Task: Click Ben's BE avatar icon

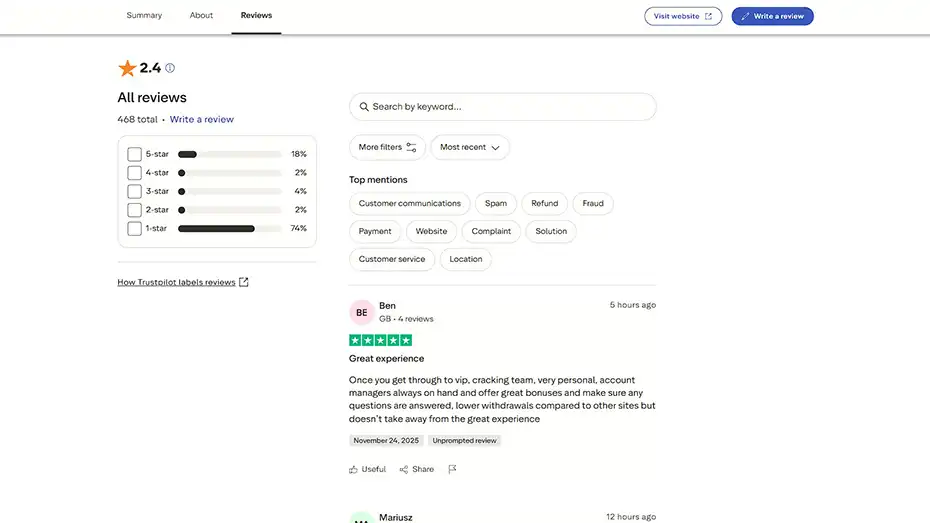Action: [361, 312]
